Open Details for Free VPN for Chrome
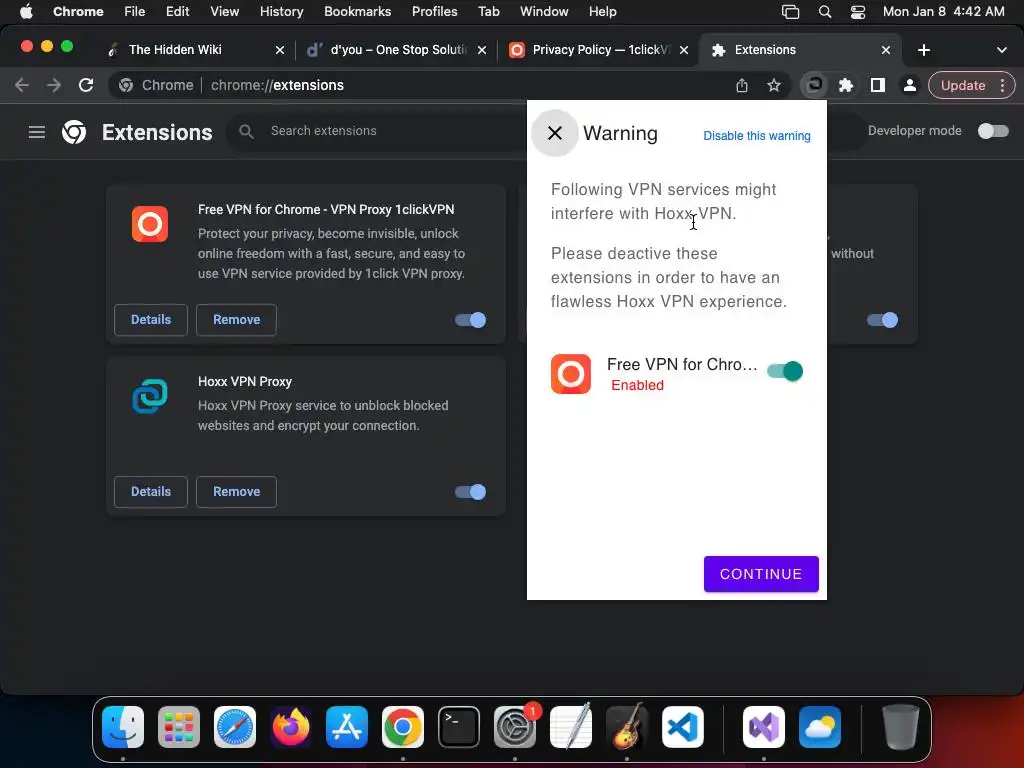Viewport: 1024px width, 768px height. [x=151, y=320]
